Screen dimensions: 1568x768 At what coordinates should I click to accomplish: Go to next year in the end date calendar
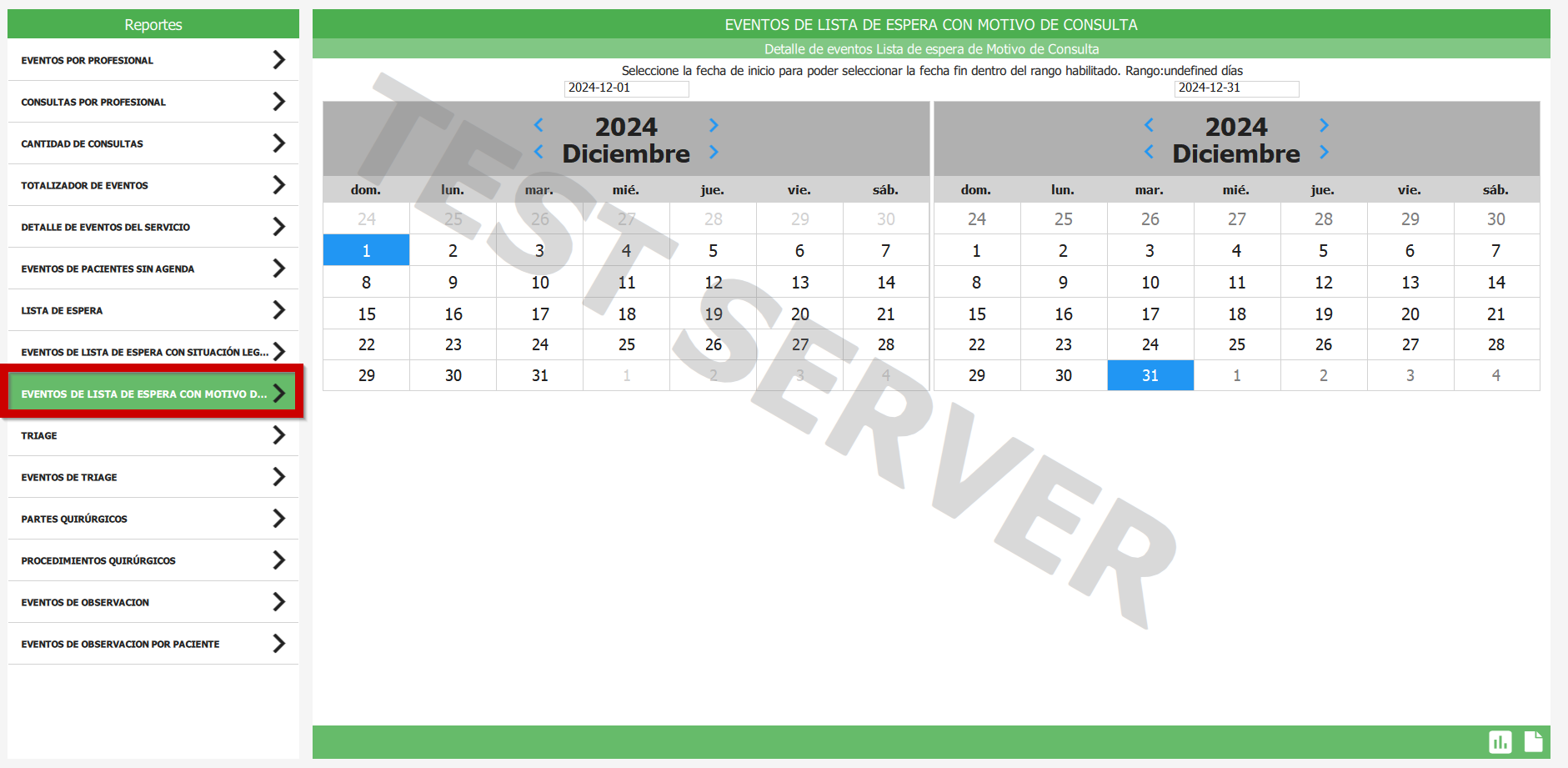(1324, 125)
